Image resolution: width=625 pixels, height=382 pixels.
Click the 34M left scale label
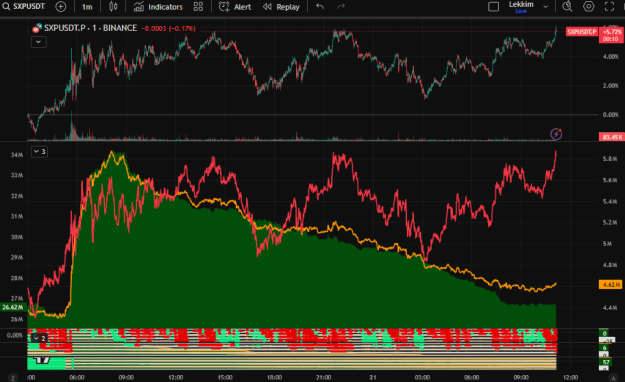pyautogui.click(x=17, y=155)
